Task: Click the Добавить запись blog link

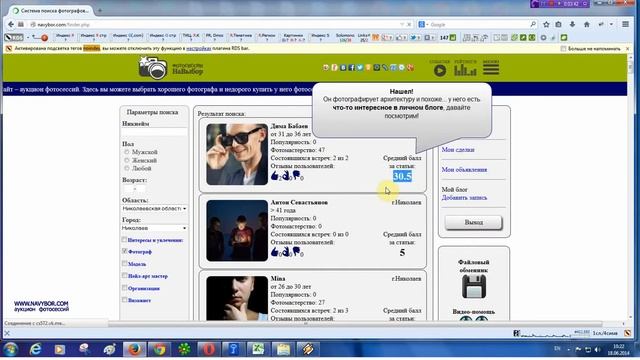Action: [464, 198]
